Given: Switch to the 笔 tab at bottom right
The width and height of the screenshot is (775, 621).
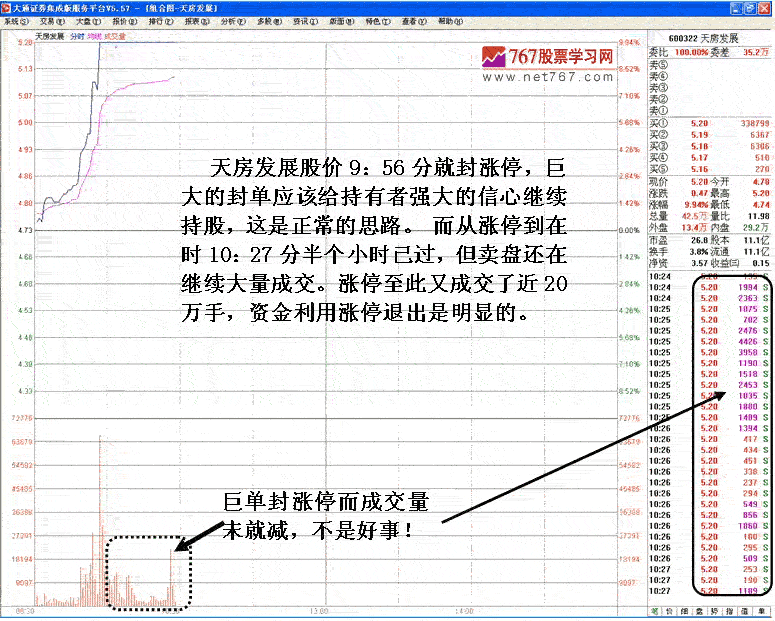Looking at the screenshot, I should (x=655, y=609).
